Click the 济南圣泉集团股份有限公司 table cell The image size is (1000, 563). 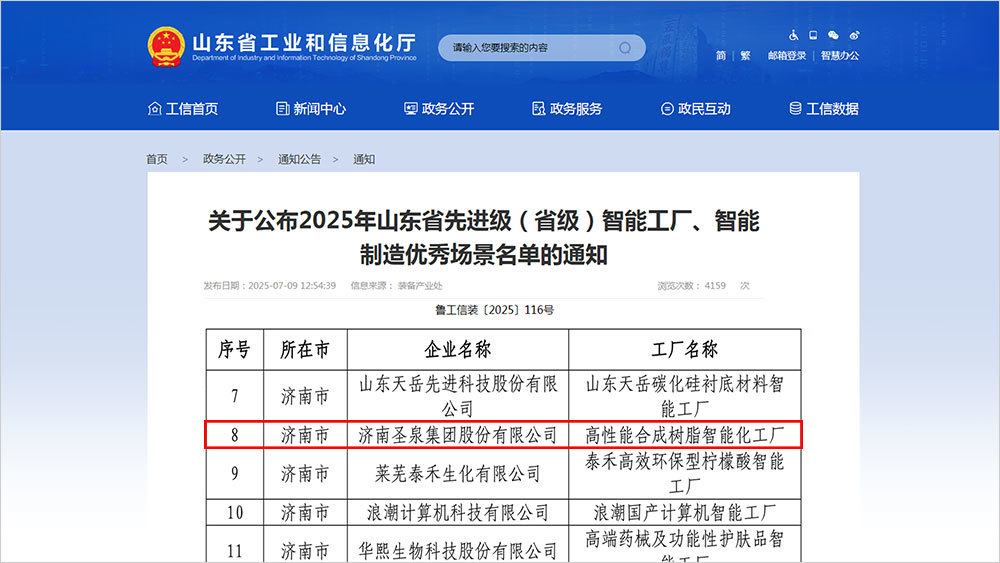pyautogui.click(x=458, y=435)
